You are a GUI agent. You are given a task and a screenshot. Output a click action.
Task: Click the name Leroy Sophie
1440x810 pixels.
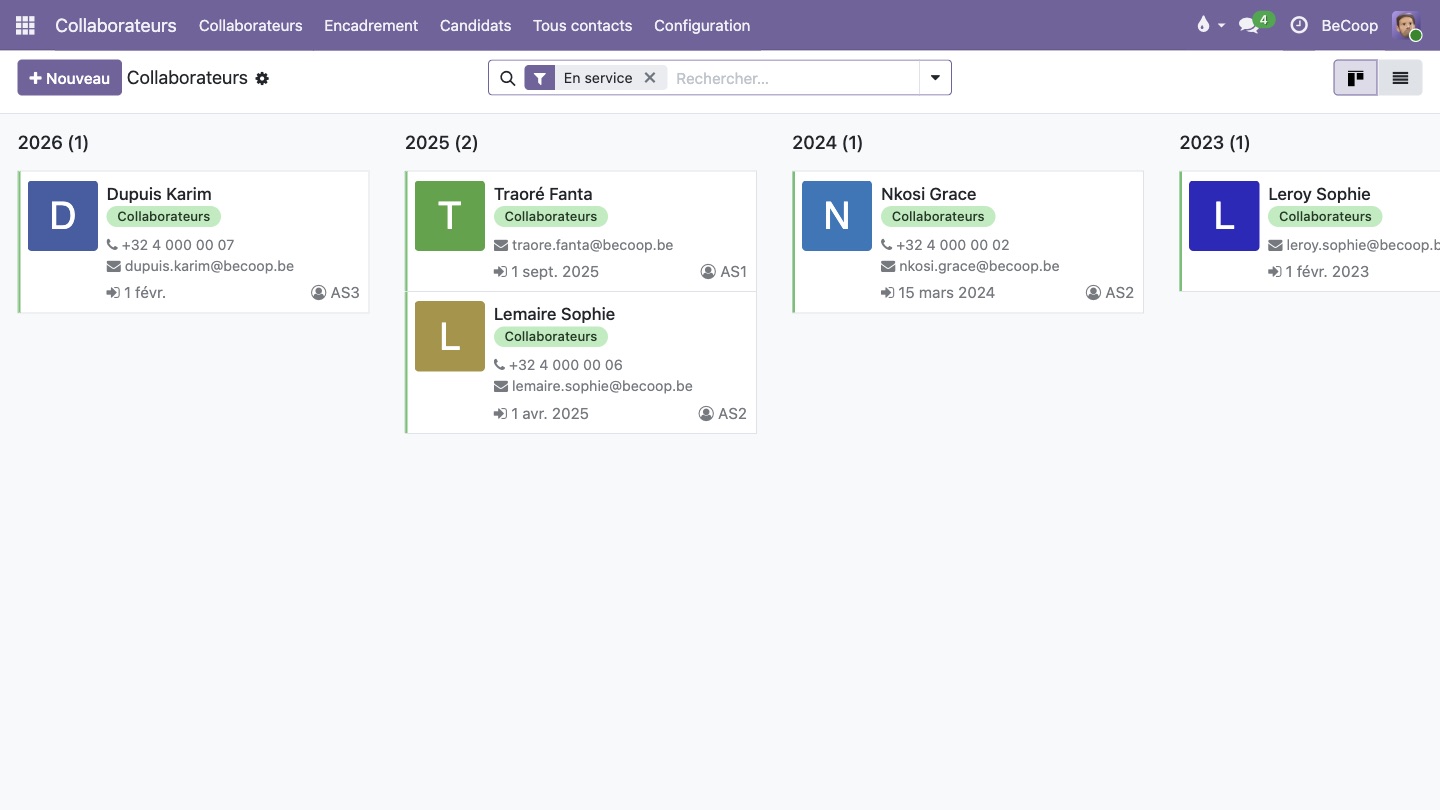tap(1319, 194)
